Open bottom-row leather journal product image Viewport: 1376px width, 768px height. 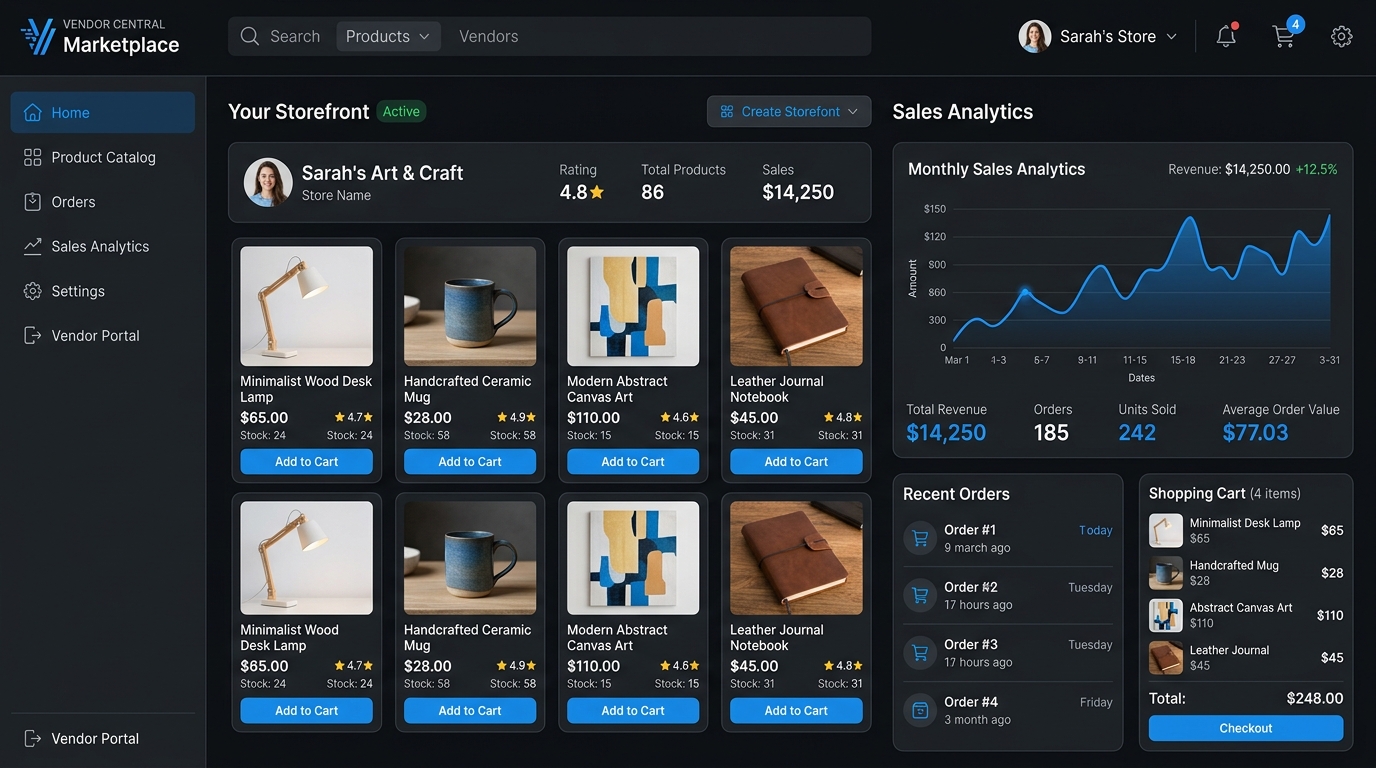click(x=796, y=558)
